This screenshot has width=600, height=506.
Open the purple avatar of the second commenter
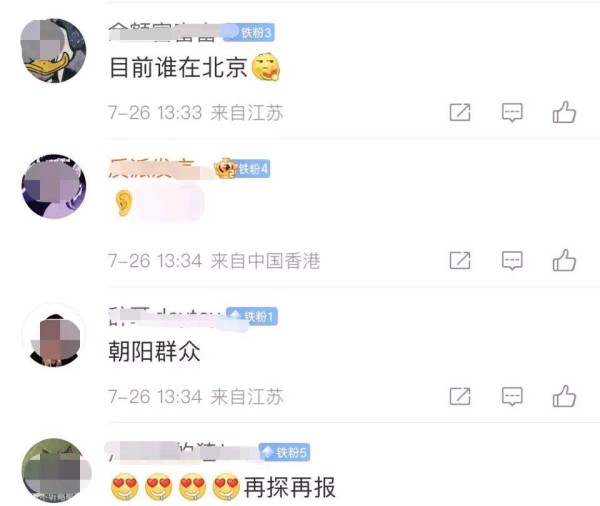[54, 186]
